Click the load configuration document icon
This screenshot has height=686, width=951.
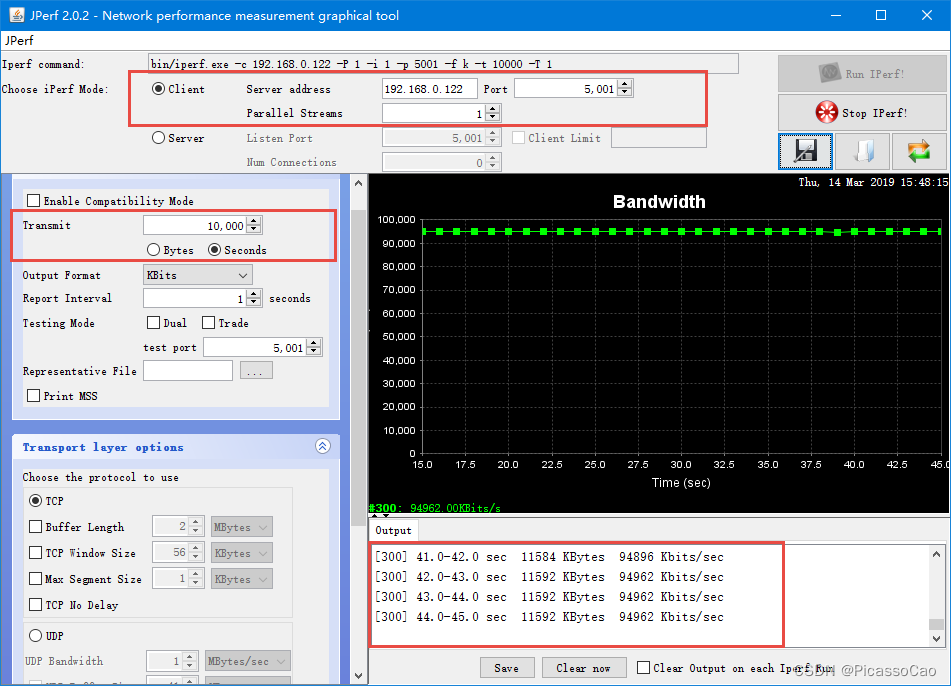[x=862, y=151]
